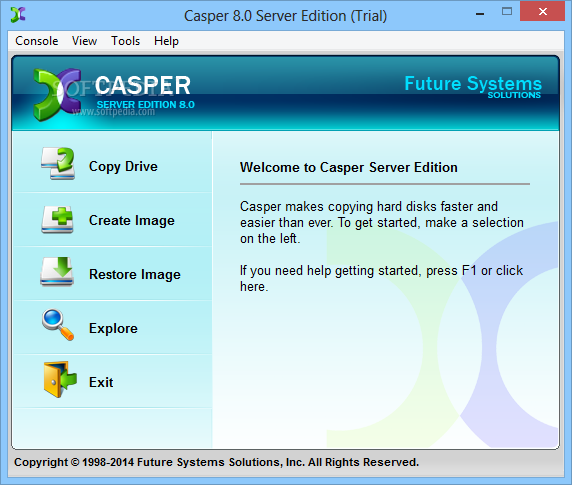Click the Copy Drive disk icon
Image resolution: width=572 pixels, height=485 pixels.
click(x=58, y=163)
